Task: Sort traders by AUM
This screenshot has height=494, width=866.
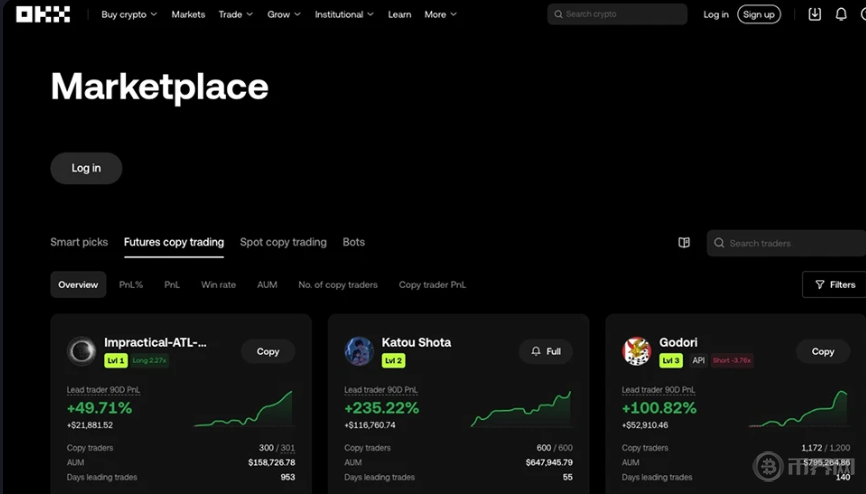Action: 267,285
